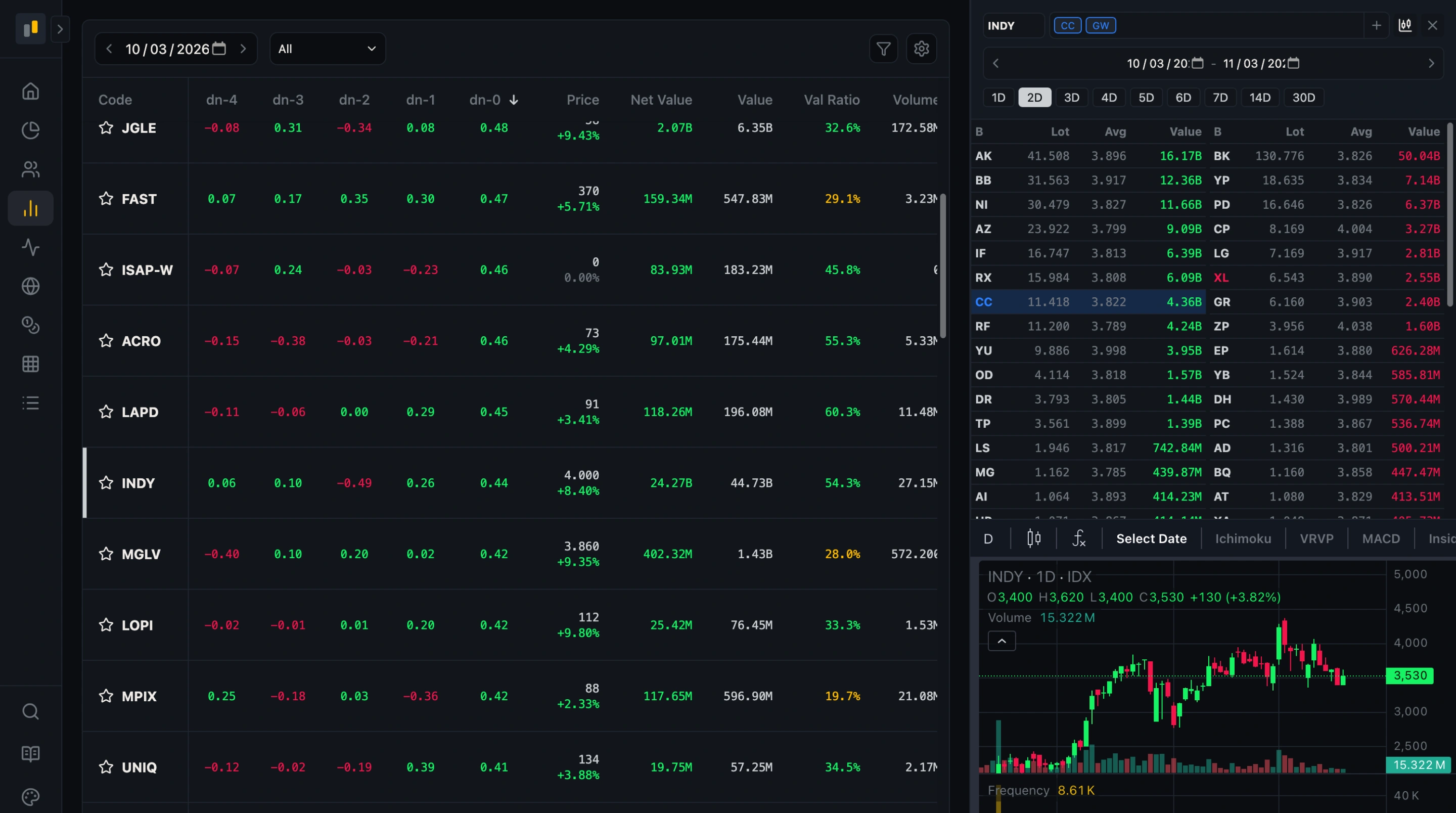This screenshot has width=1456, height=813.
Task: Click the fx indicator icon above the chart
Action: click(x=1078, y=538)
